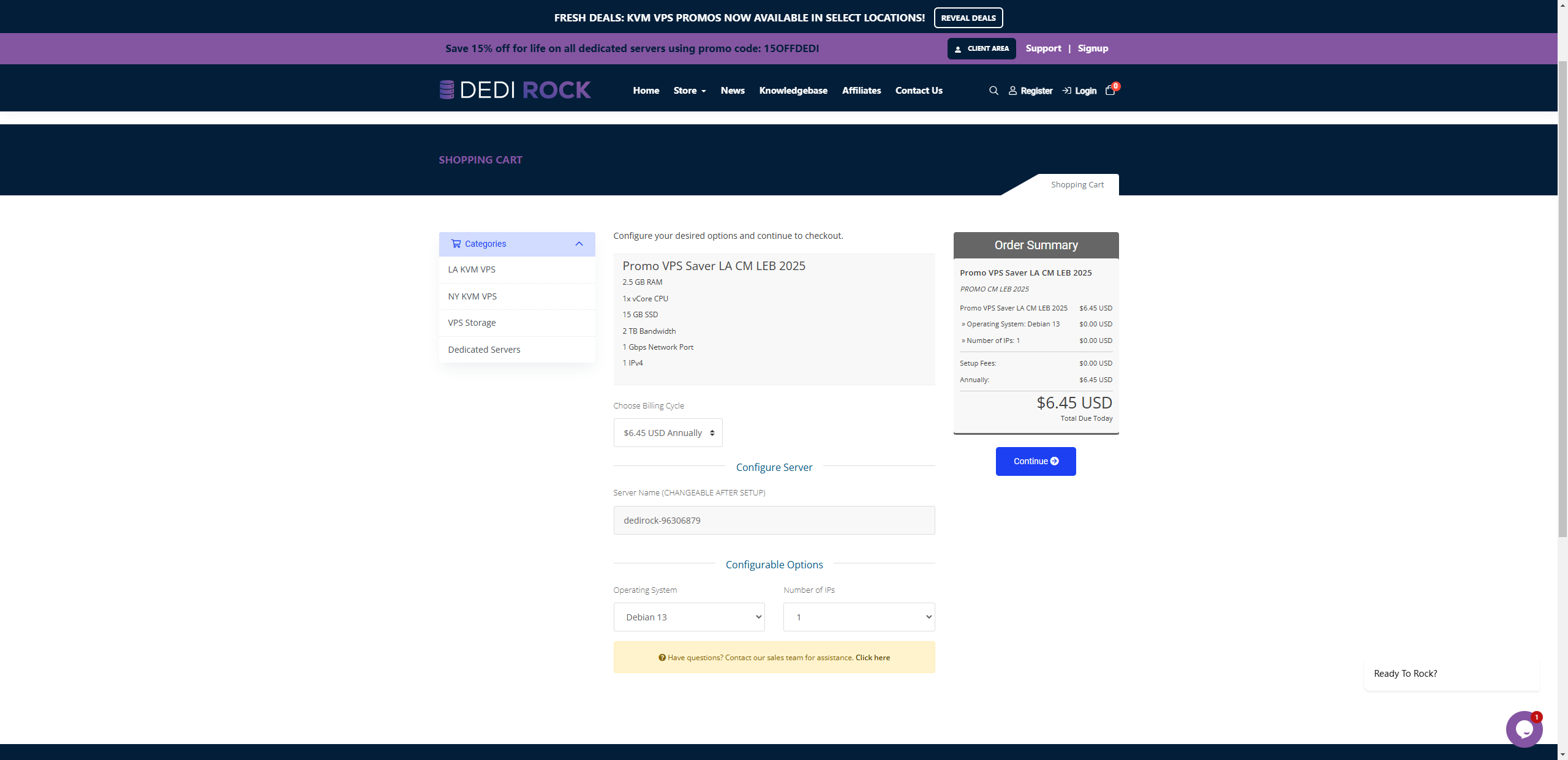Viewport: 1568px width, 760px height.
Task: Select LA KVM VPS category
Action: [x=472, y=269]
